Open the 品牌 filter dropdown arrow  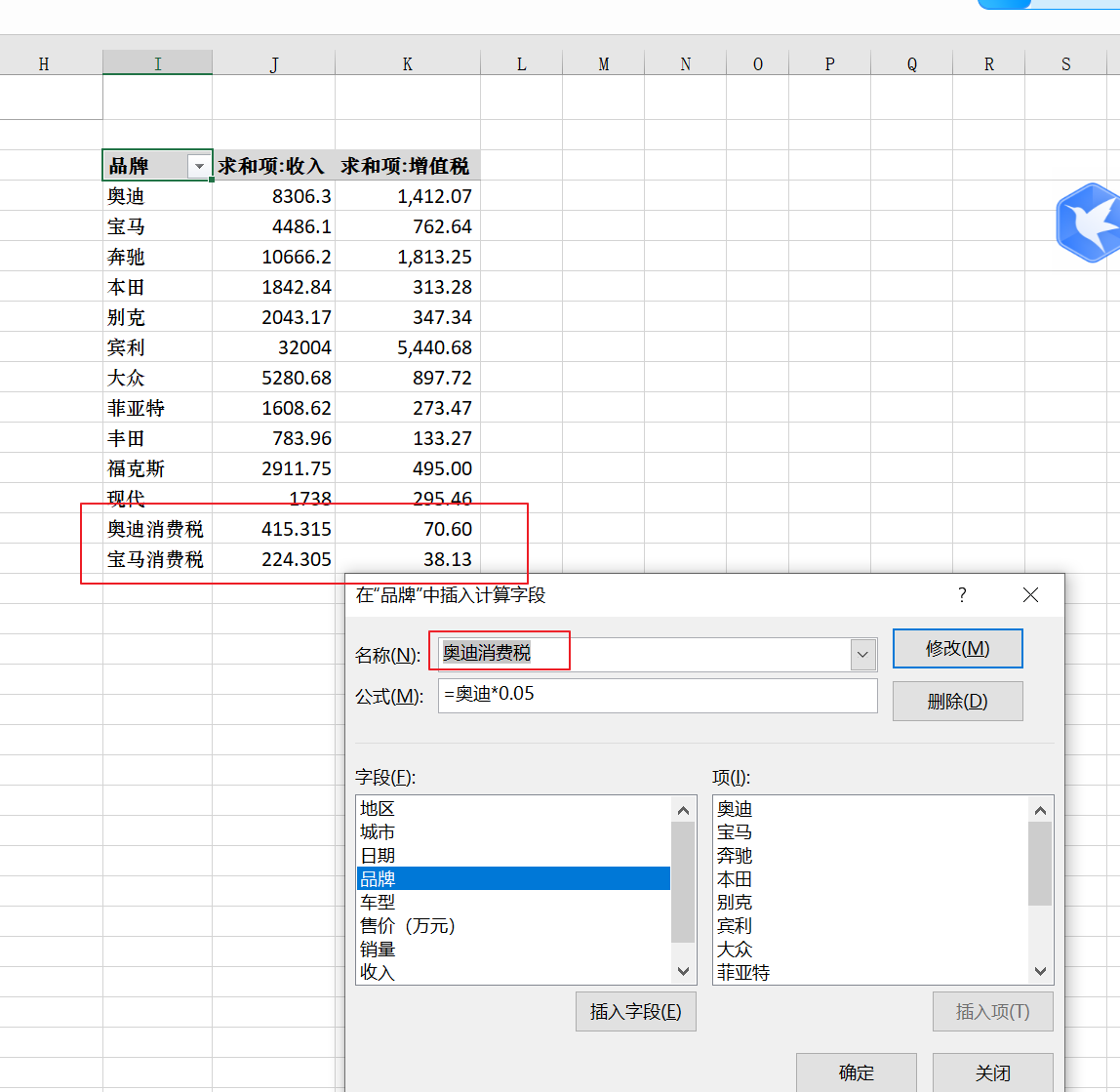click(199, 167)
